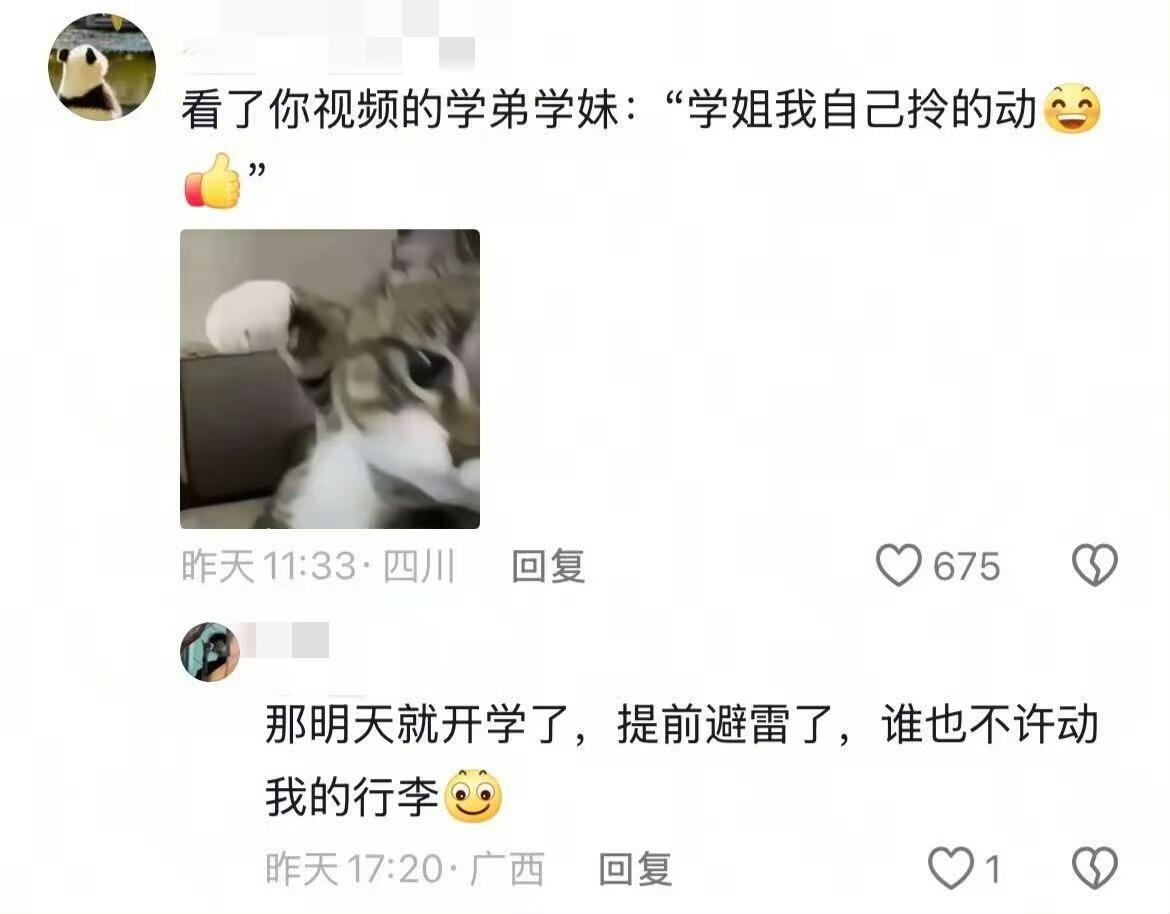This screenshot has height=914, width=1170.
Task: Open the panda avatar's profile
Action: [x=101, y=66]
